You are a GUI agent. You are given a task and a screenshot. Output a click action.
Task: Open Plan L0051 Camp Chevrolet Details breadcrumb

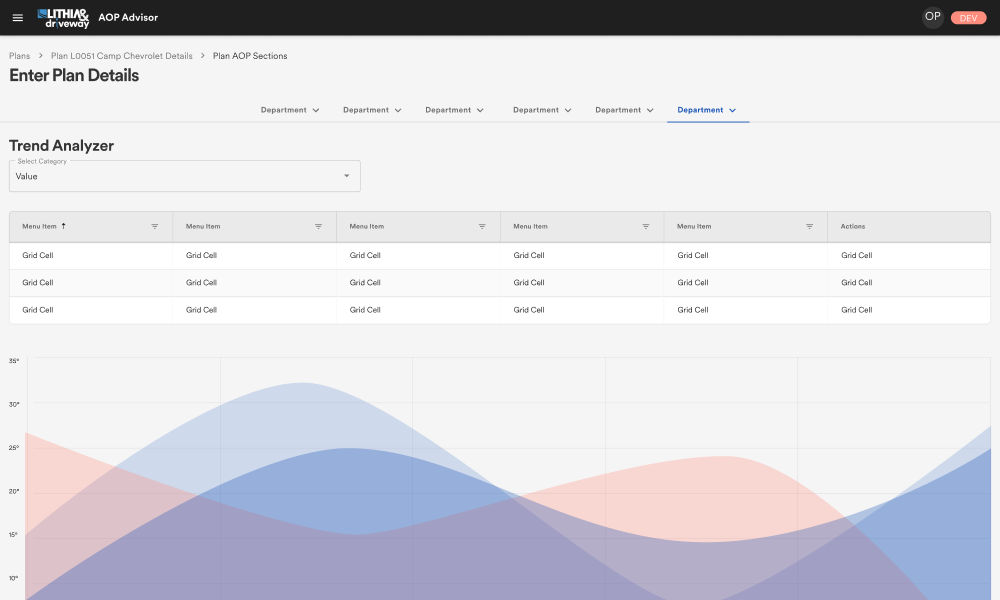pyautogui.click(x=122, y=56)
